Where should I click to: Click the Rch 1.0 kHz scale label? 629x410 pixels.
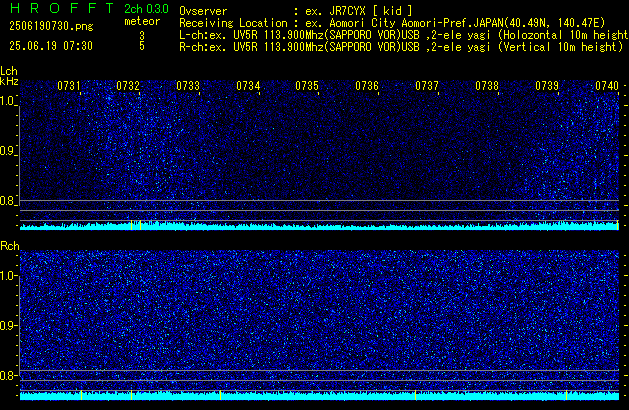click(x=8, y=276)
